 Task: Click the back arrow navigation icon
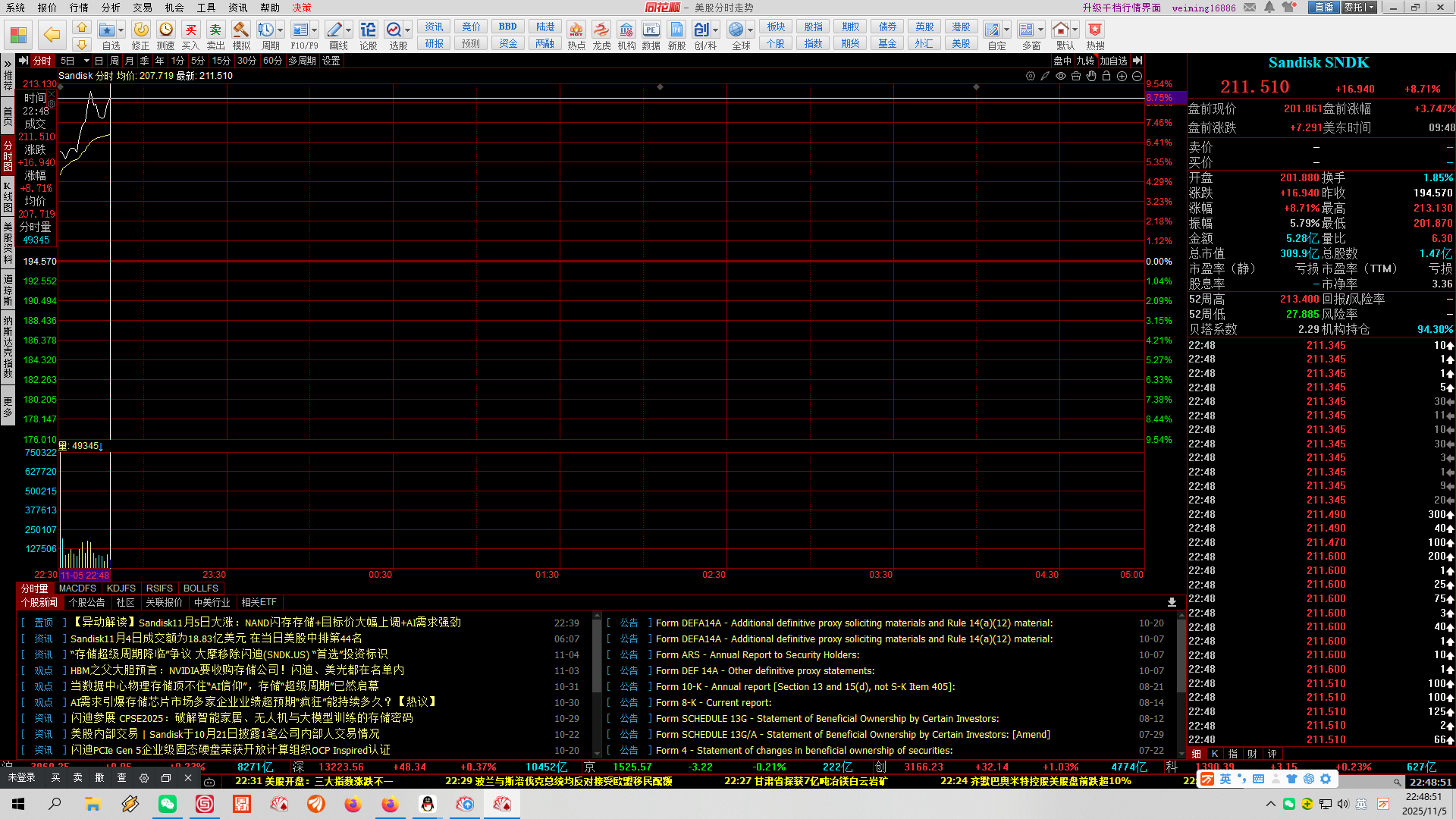(52, 35)
